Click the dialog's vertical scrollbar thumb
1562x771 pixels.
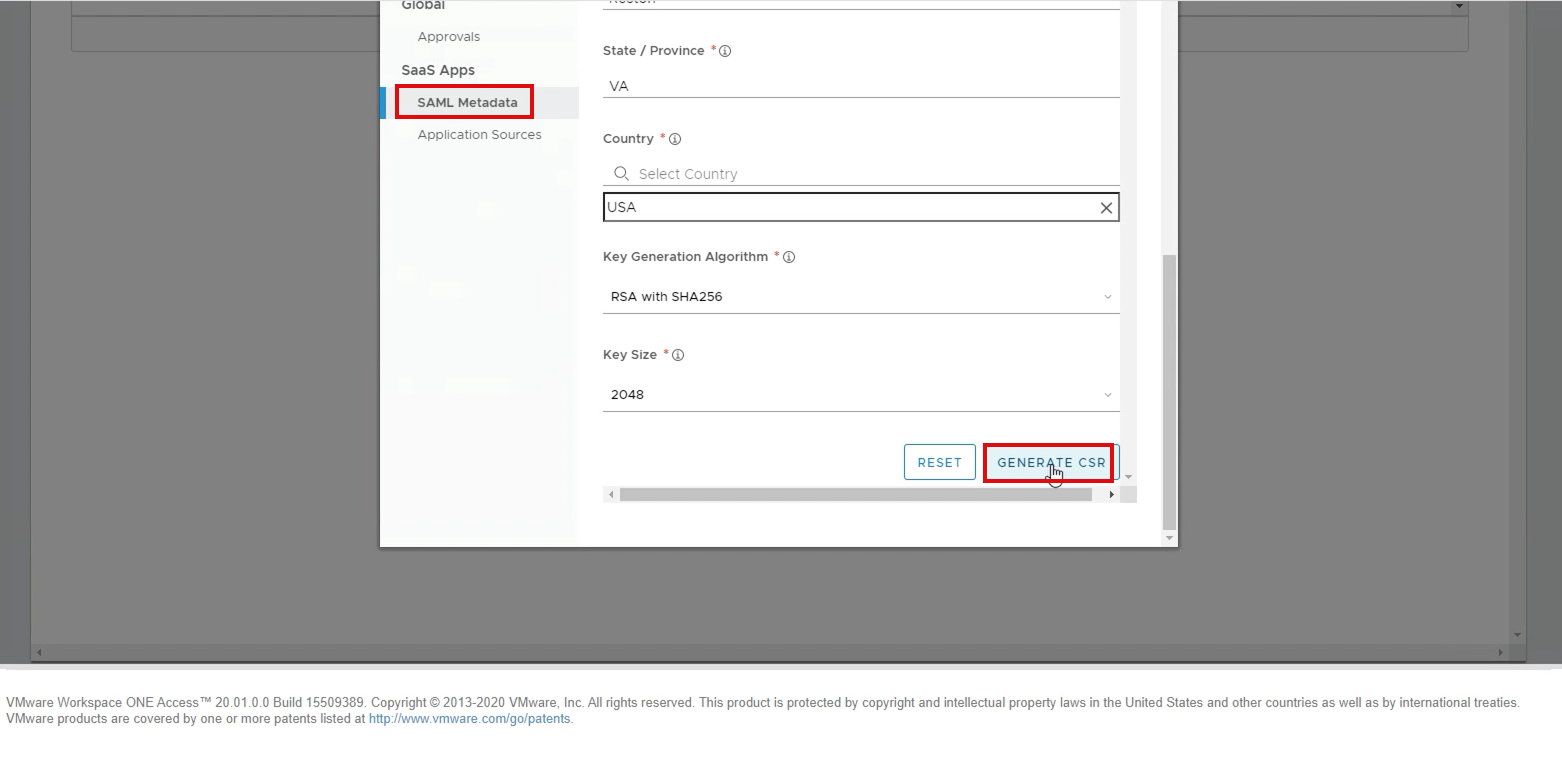(x=1170, y=390)
